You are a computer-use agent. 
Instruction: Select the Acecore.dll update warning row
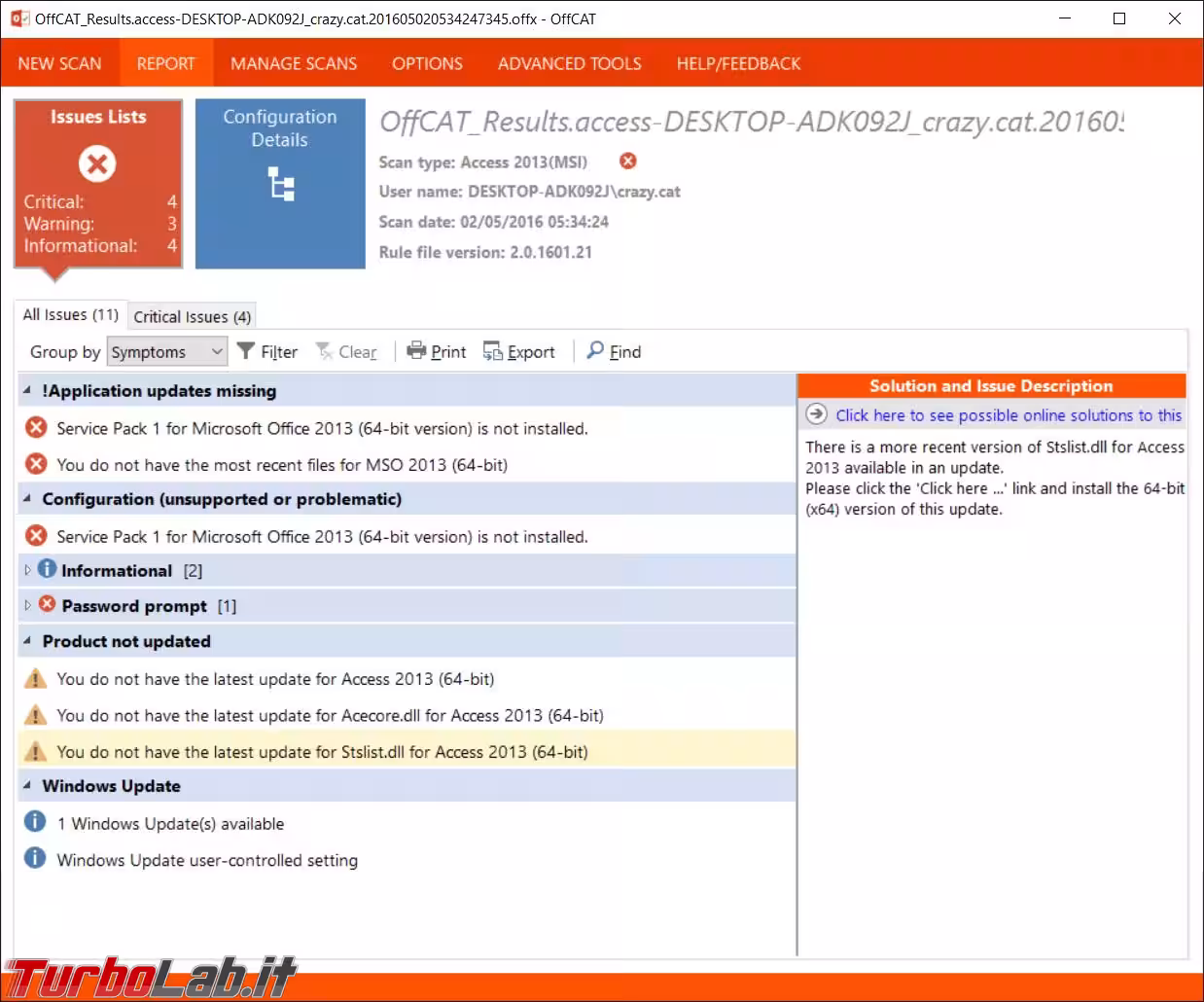click(330, 716)
